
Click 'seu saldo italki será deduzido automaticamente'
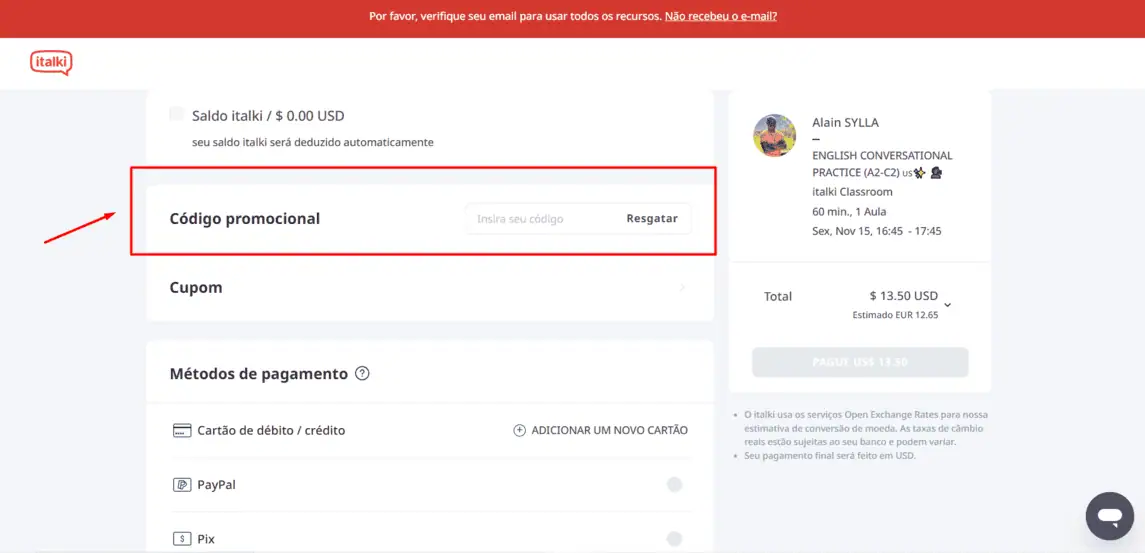pos(313,142)
